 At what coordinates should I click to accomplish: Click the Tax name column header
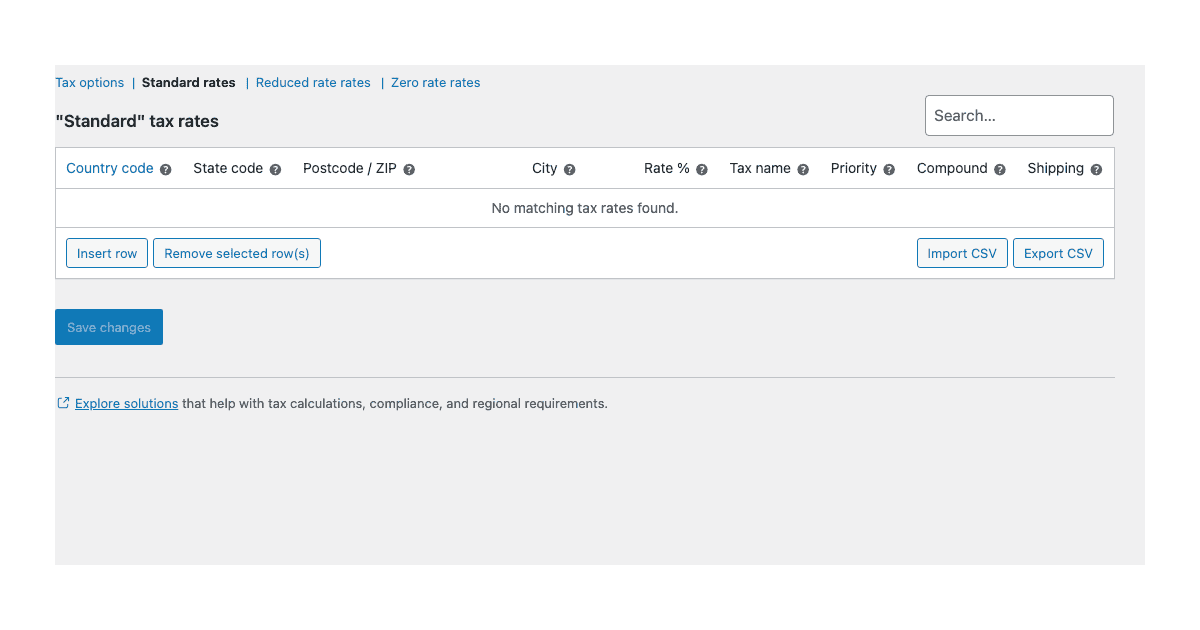[x=760, y=168]
